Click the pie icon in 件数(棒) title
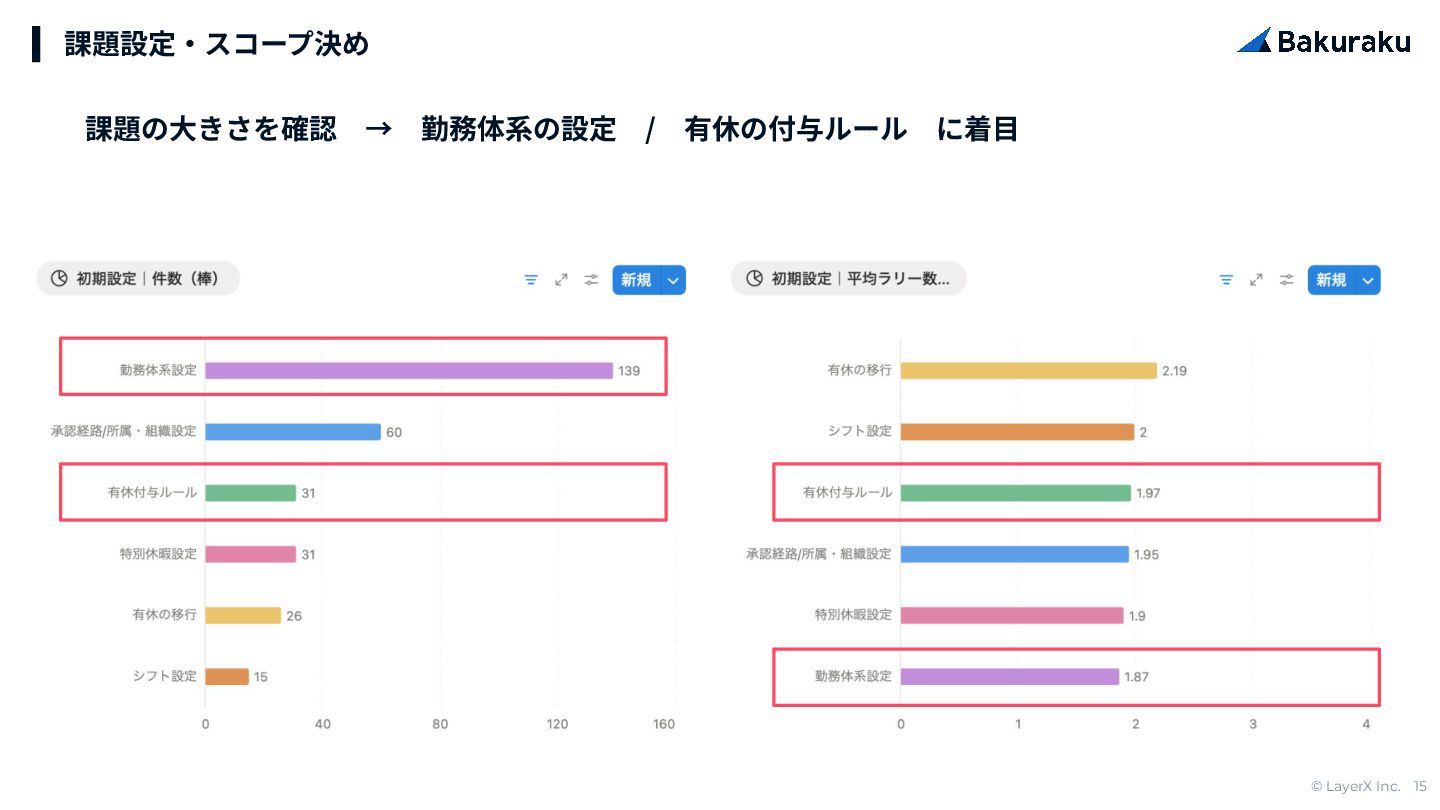The height and width of the screenshot is (810, 1440). click(x=59, y=279)
